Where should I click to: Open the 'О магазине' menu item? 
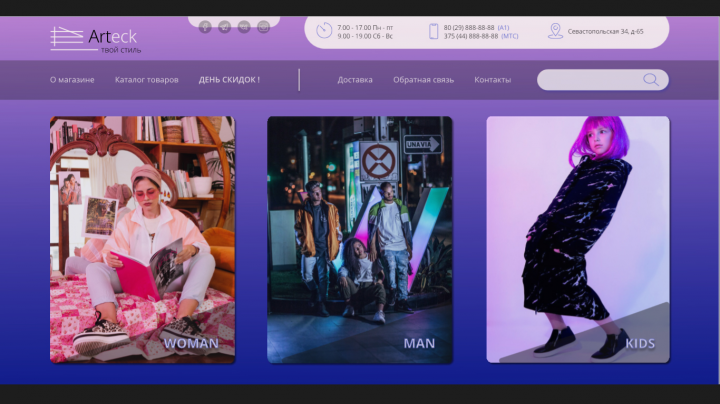[x=72, y=80]
